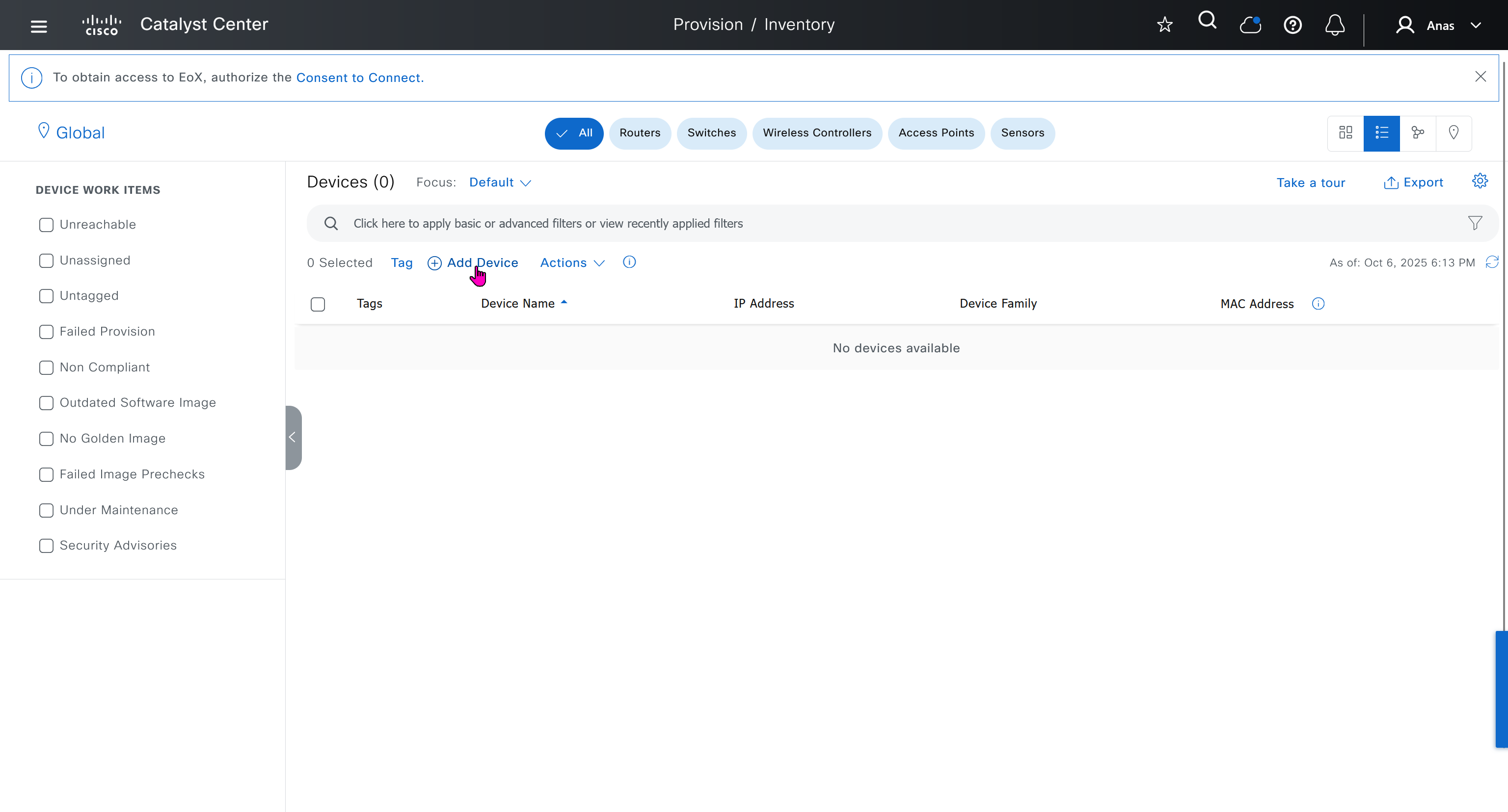
Task: Open the hamburger navigation menu
Action: click(x=39, y=26)
